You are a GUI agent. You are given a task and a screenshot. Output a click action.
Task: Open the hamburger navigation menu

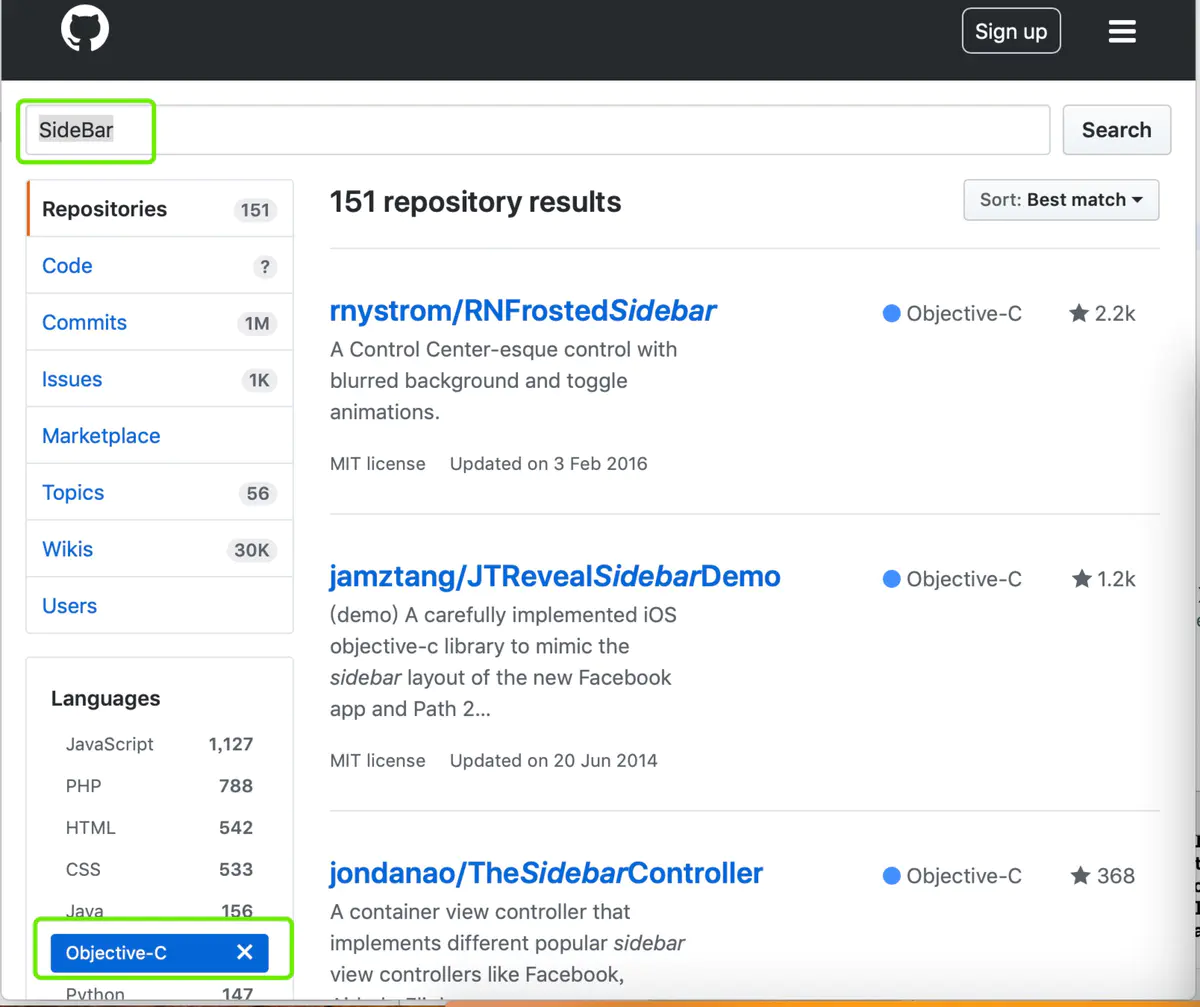click(x=1122, y=32)
